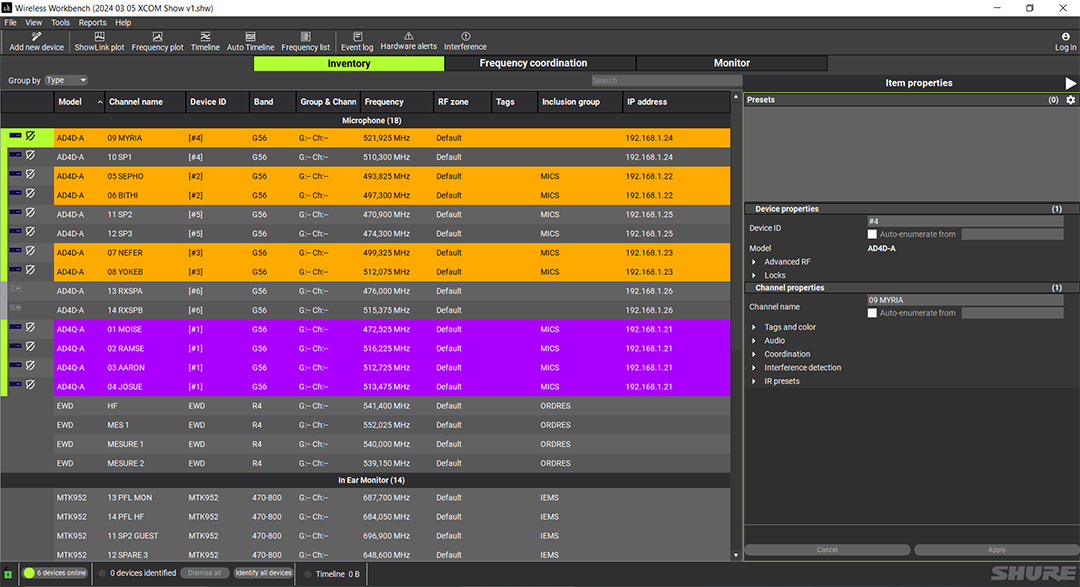This screenshot has height=587, width=1080.
Task: Click device icon on 13 RXSPA row
Action: (15, 289)
